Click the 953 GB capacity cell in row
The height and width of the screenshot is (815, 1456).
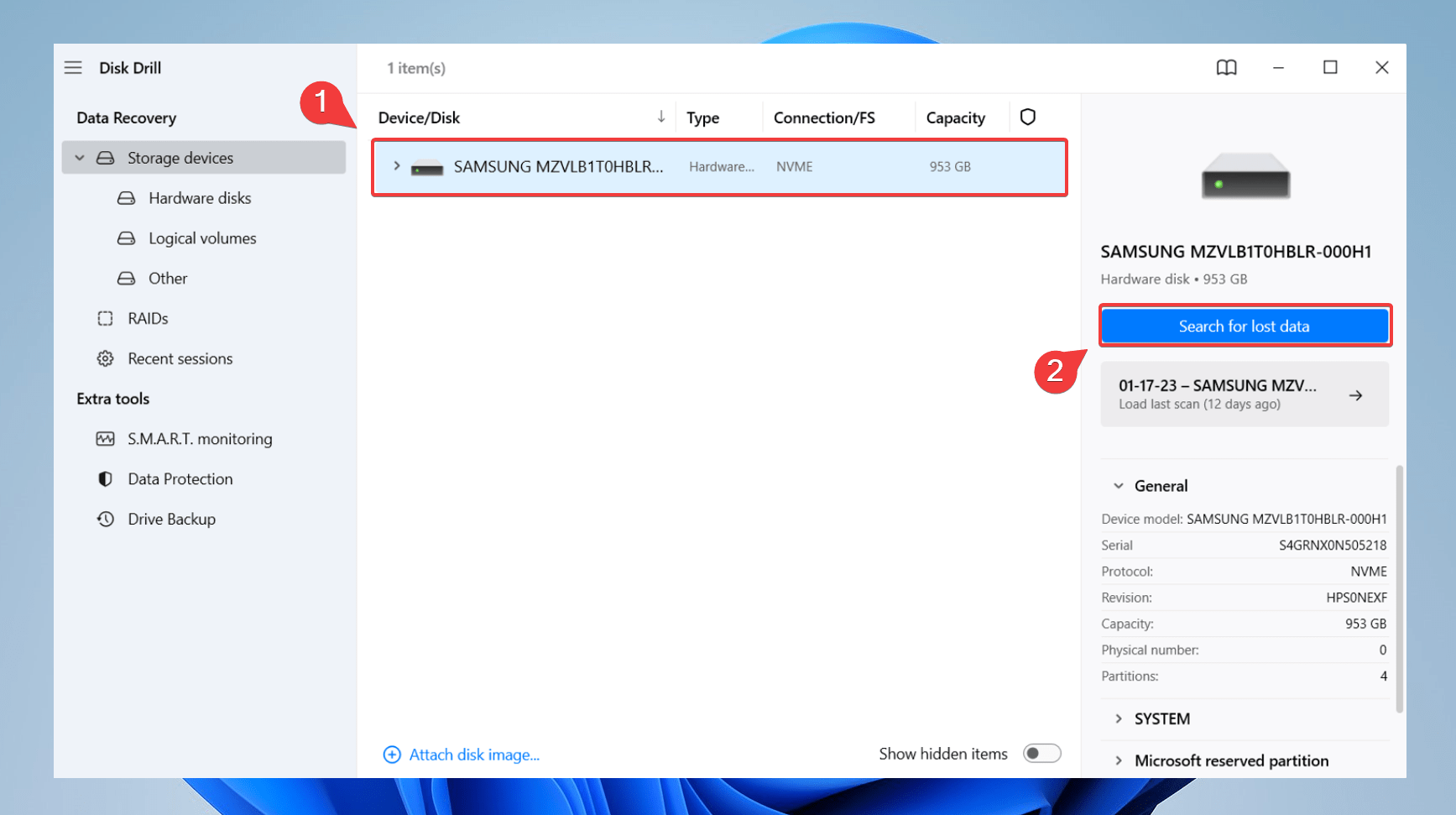point(950,166)
